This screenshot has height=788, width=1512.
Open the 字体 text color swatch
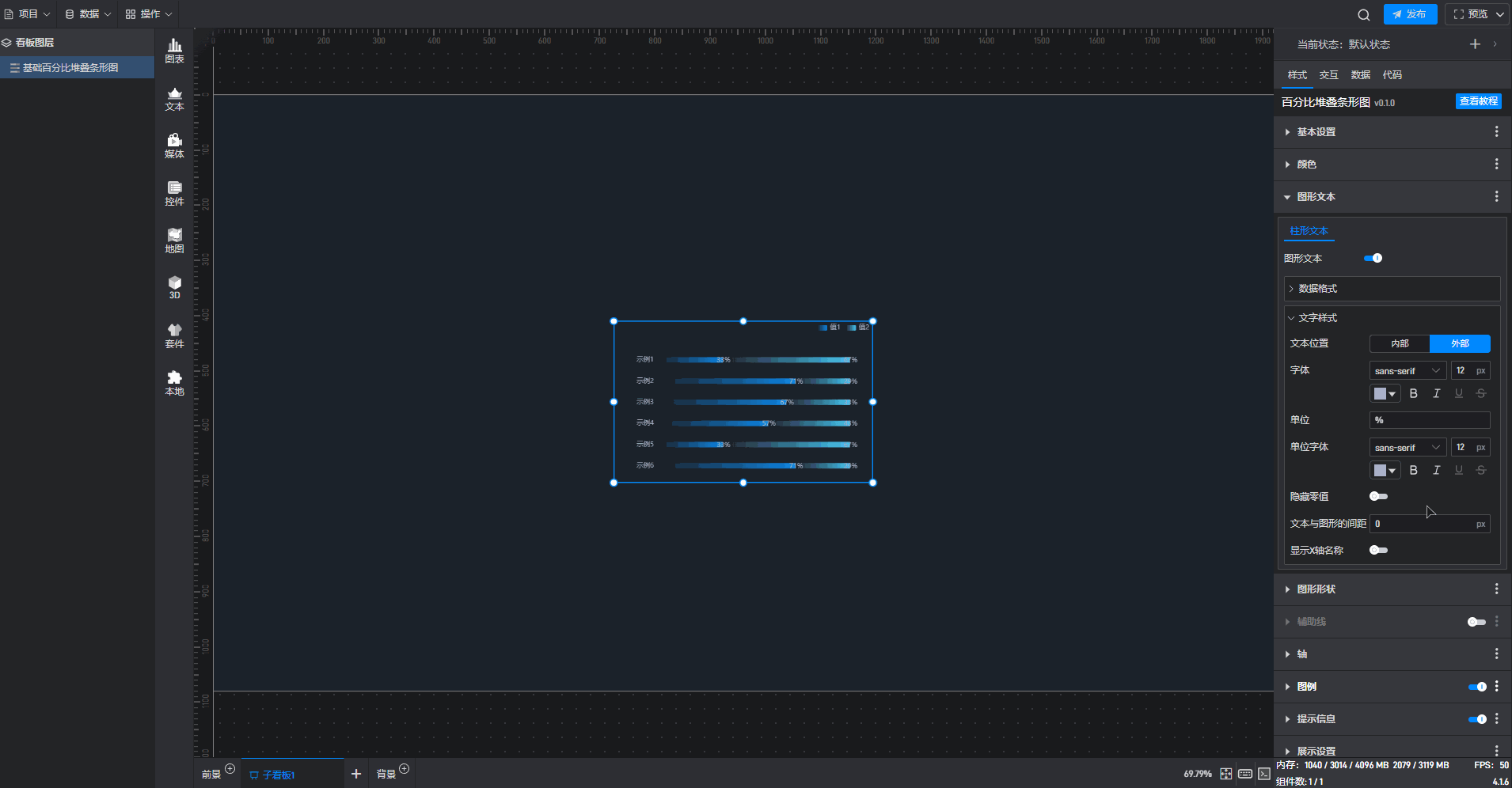coord(1385,393)
